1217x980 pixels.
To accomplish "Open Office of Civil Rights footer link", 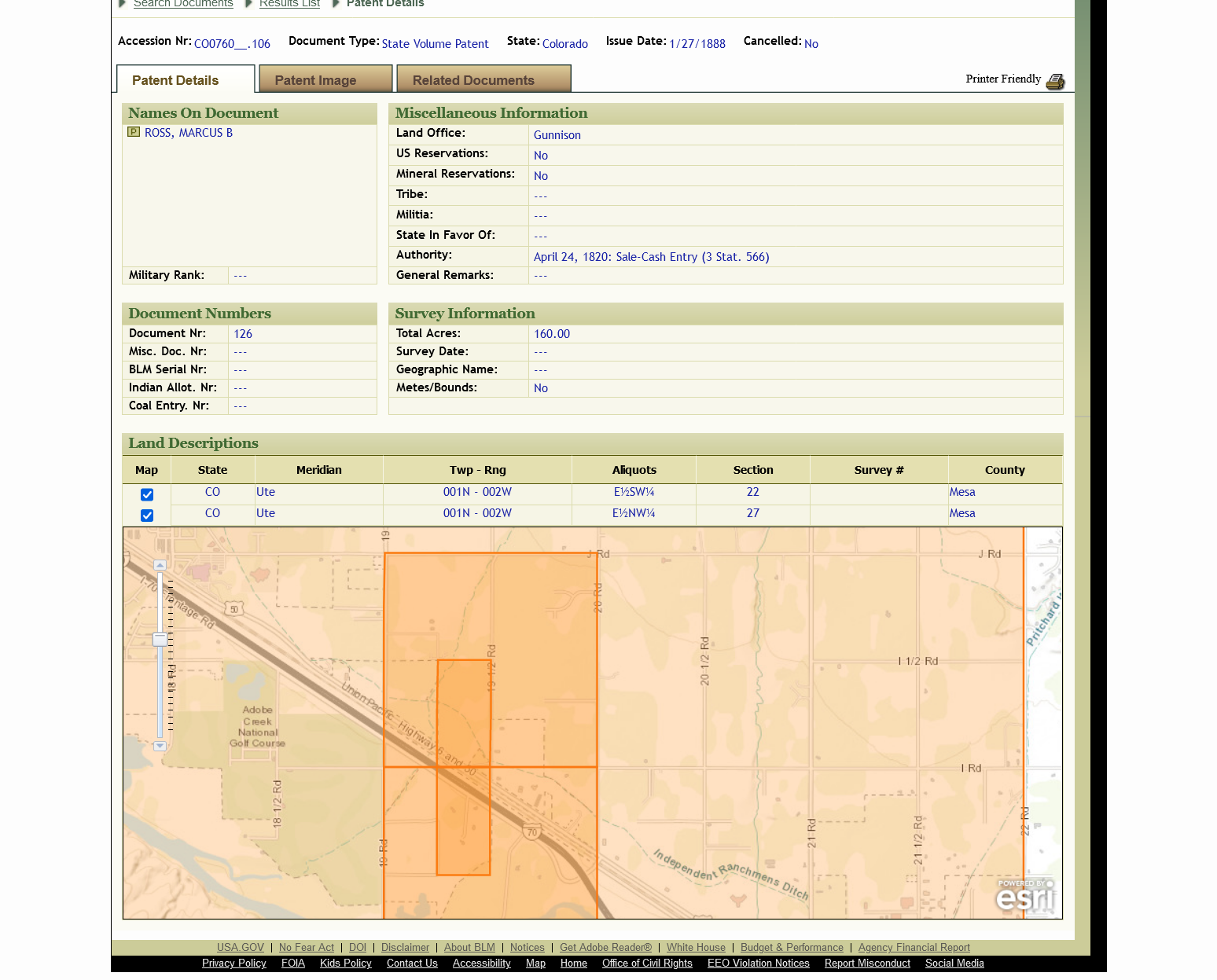I will pyautogui.click(x=647, y=963).
